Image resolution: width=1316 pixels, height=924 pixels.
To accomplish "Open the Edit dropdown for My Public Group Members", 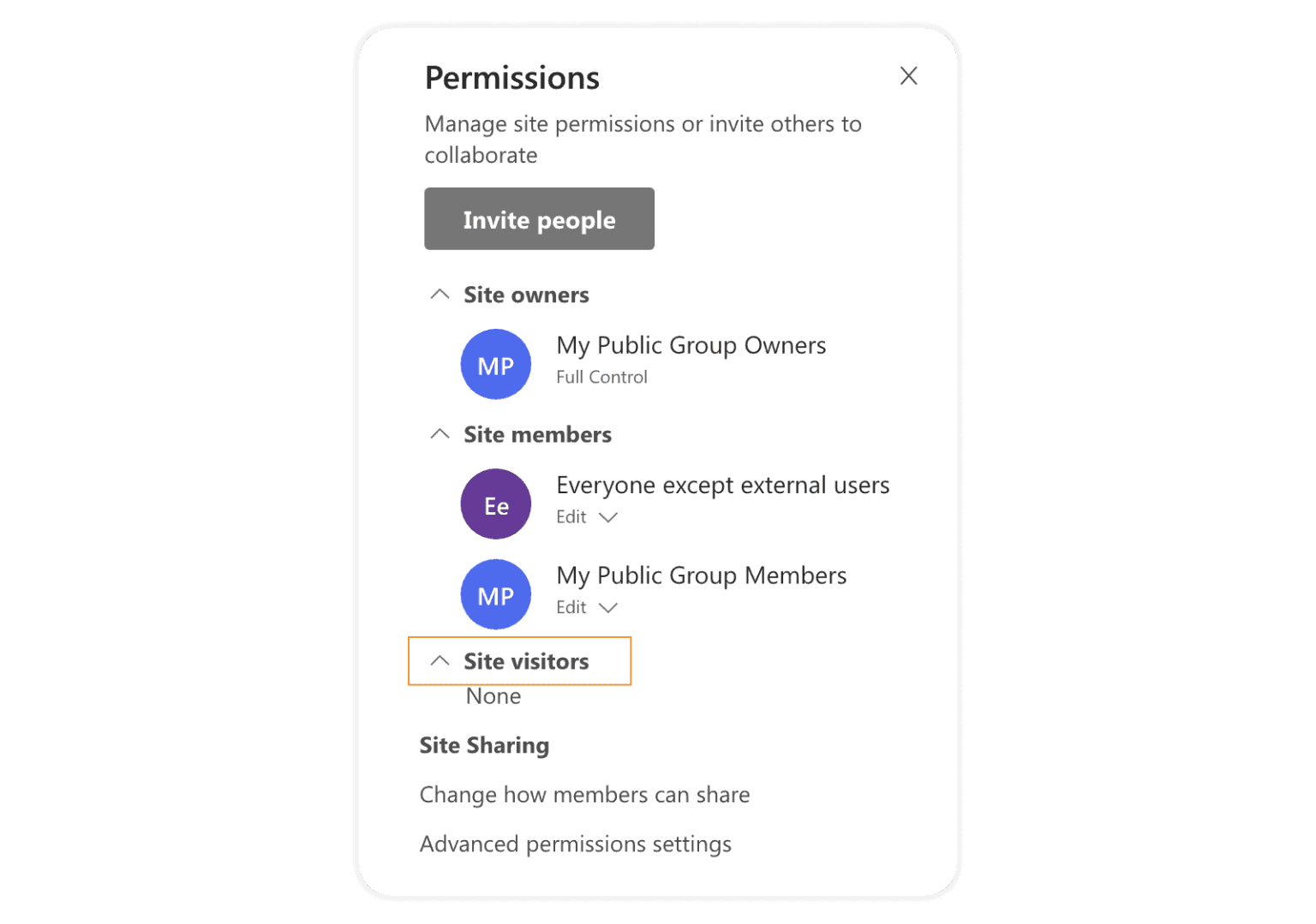I will (608, 607).
